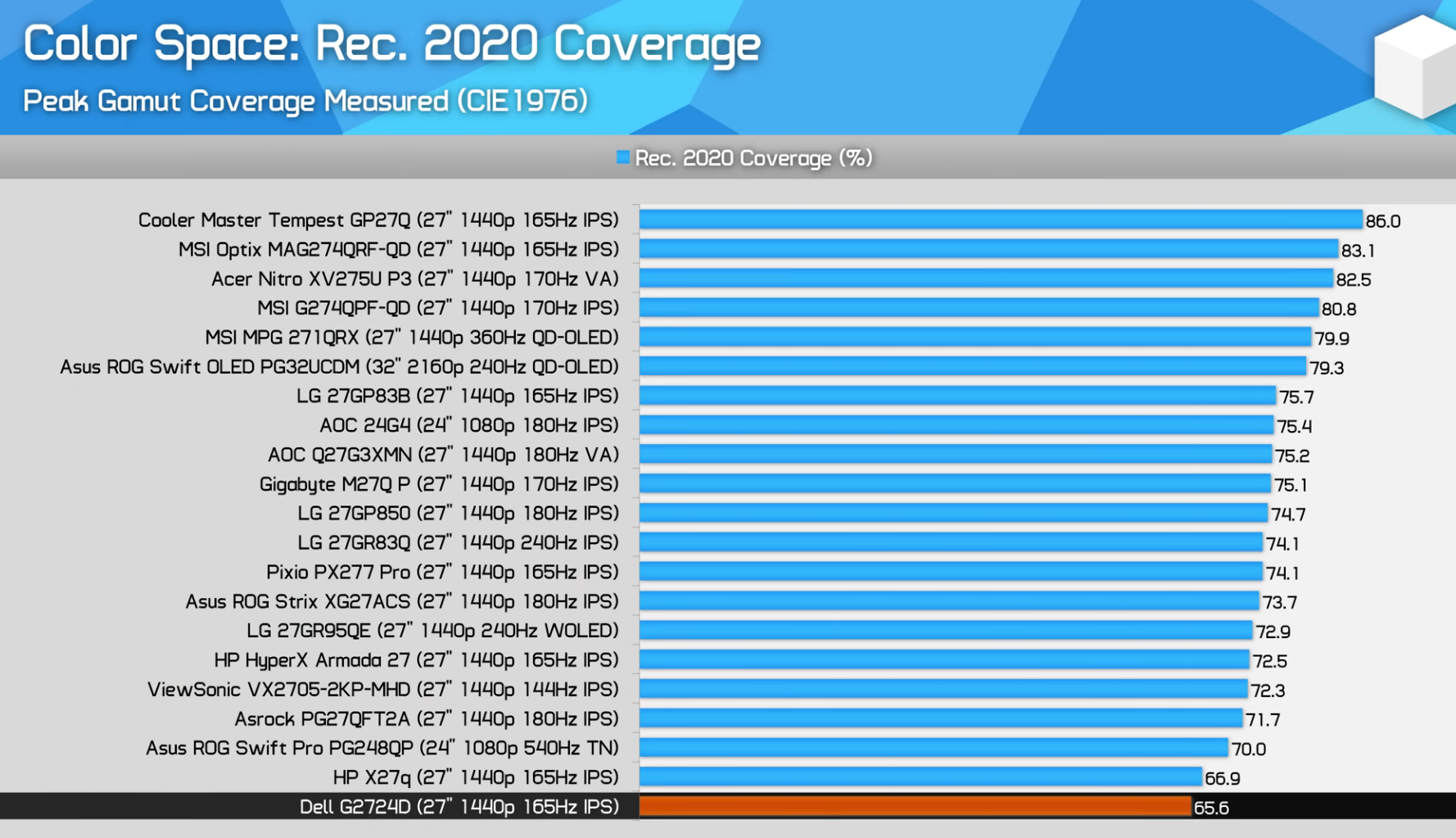Image resolution: width=1456 pixels, height=838 pixels.
Task: Click the 72.3 value
Action: point(1268,691)
